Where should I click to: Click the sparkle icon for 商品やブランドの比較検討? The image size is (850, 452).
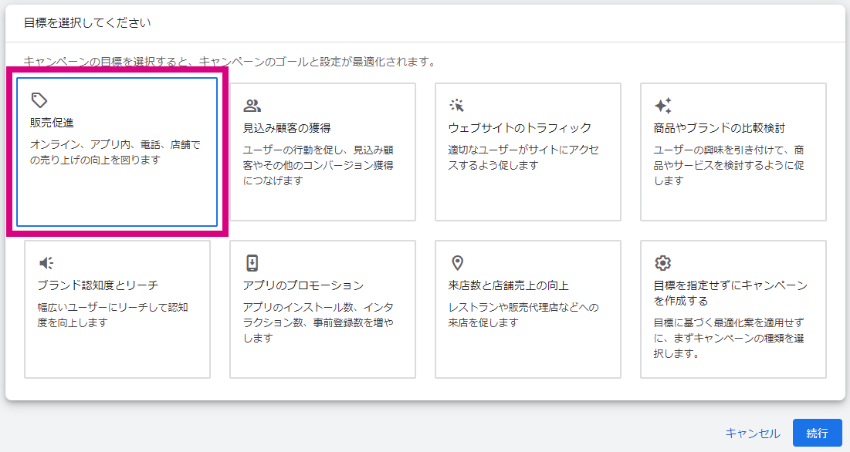coord(663,106)
